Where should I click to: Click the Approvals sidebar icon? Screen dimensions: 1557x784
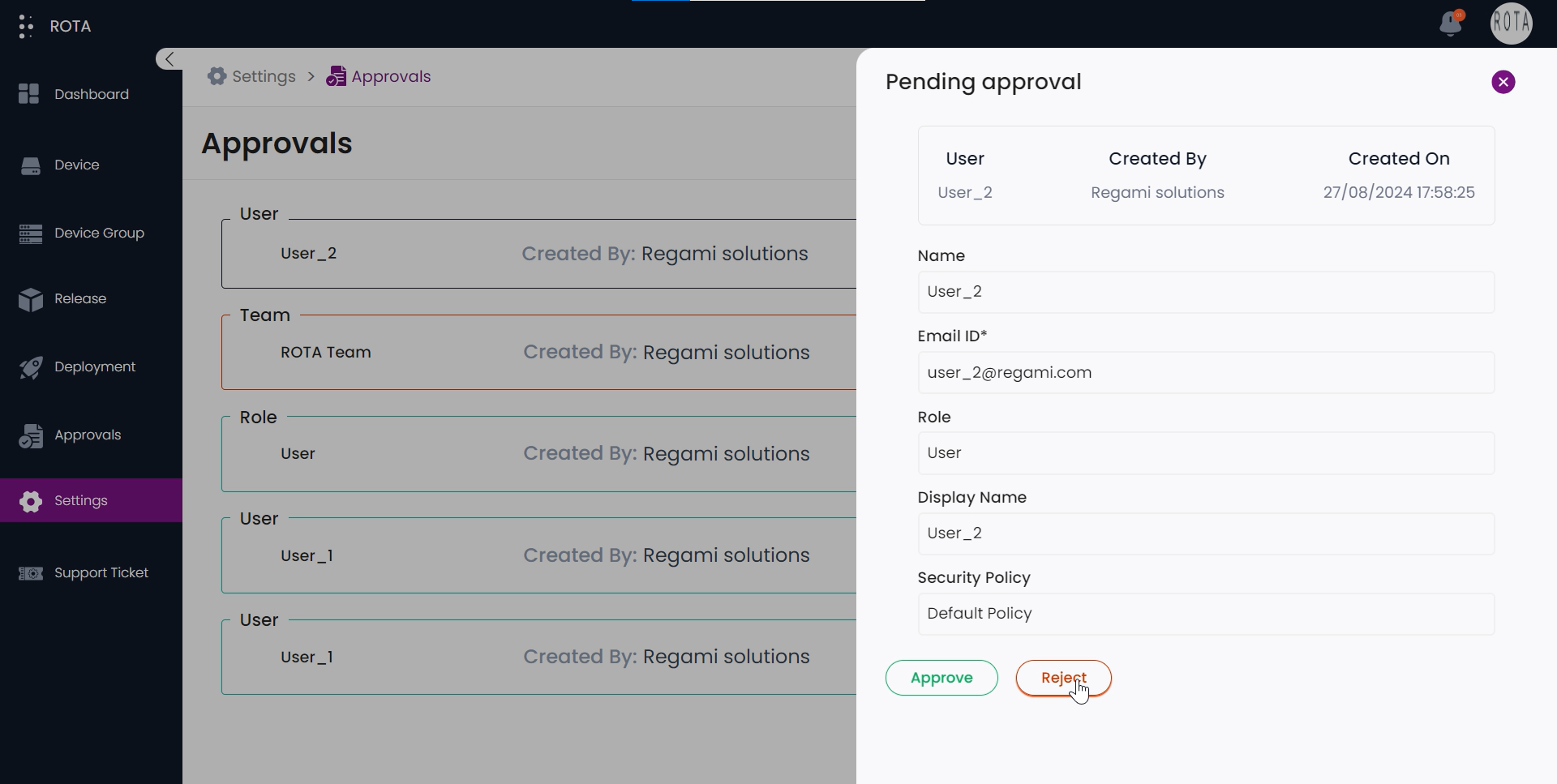[x=30, y=435]
